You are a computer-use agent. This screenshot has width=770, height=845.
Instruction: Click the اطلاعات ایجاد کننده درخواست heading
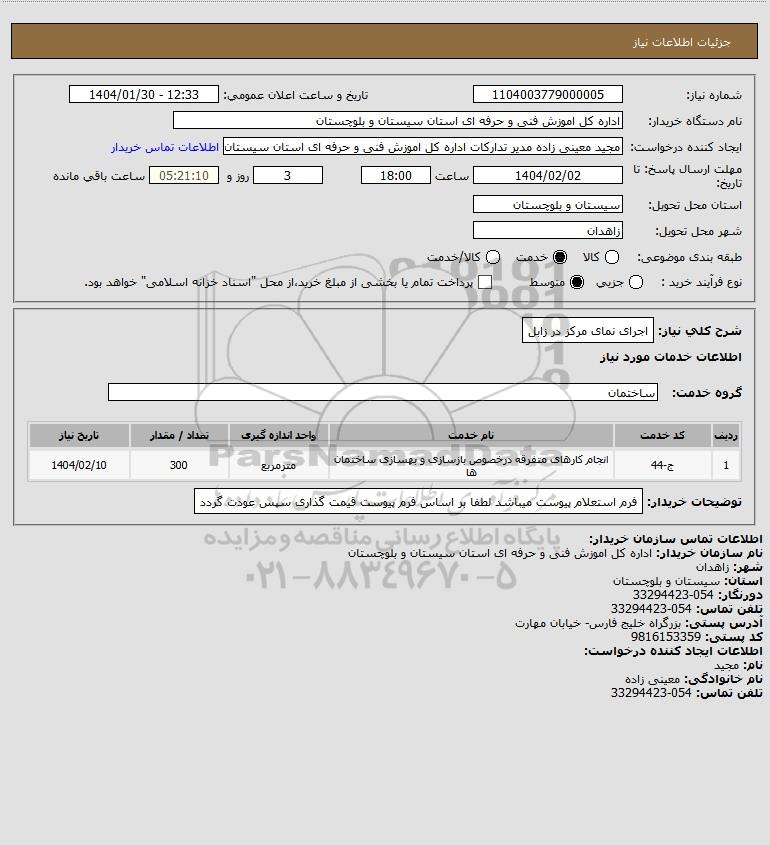[674, 651]
